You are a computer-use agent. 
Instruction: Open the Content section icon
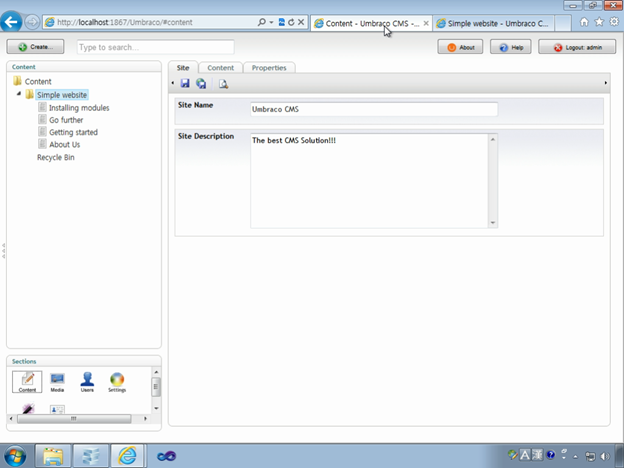pos(27,382)
